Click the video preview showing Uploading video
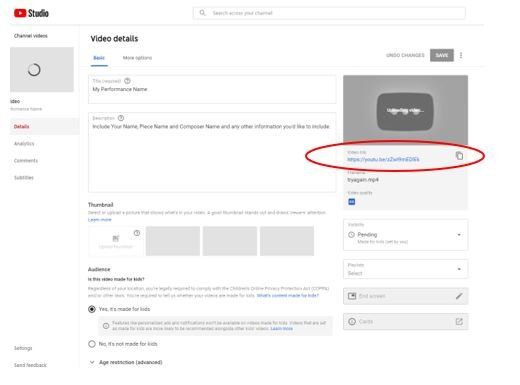The height and width of the screenshot is (385, 520). click(x=405, y=110)
